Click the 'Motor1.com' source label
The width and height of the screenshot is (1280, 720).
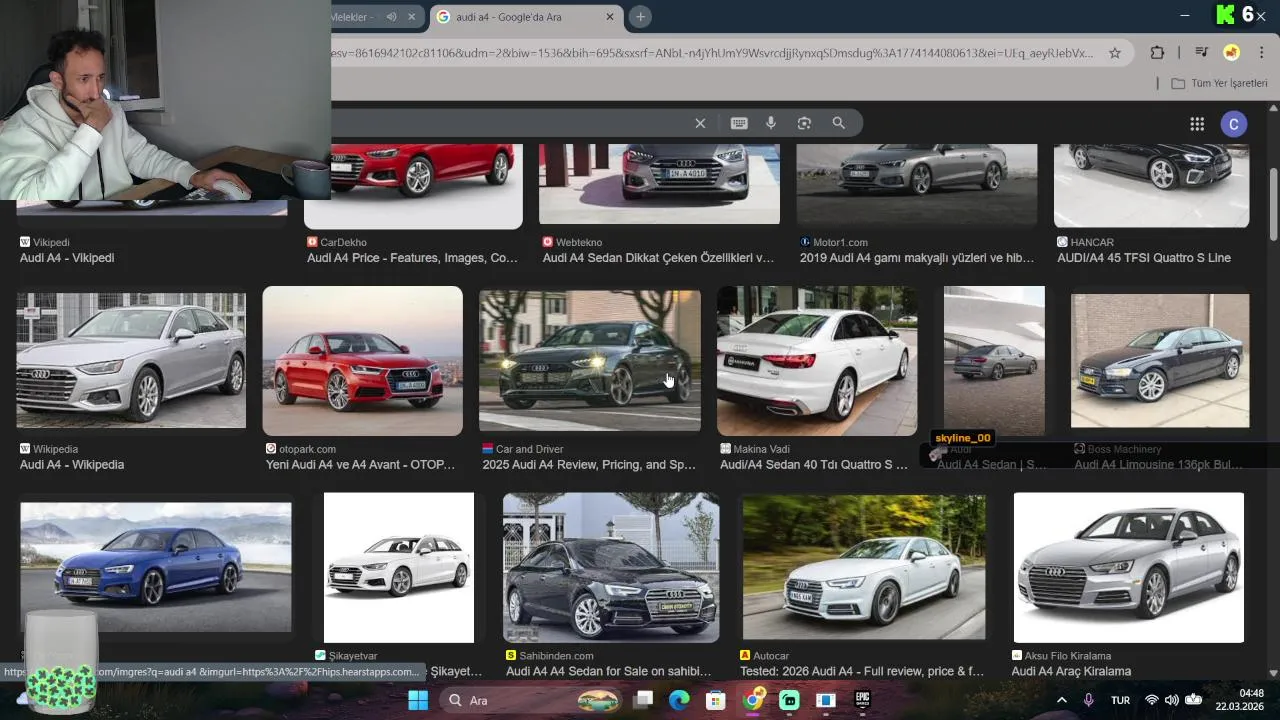[840, 242]
